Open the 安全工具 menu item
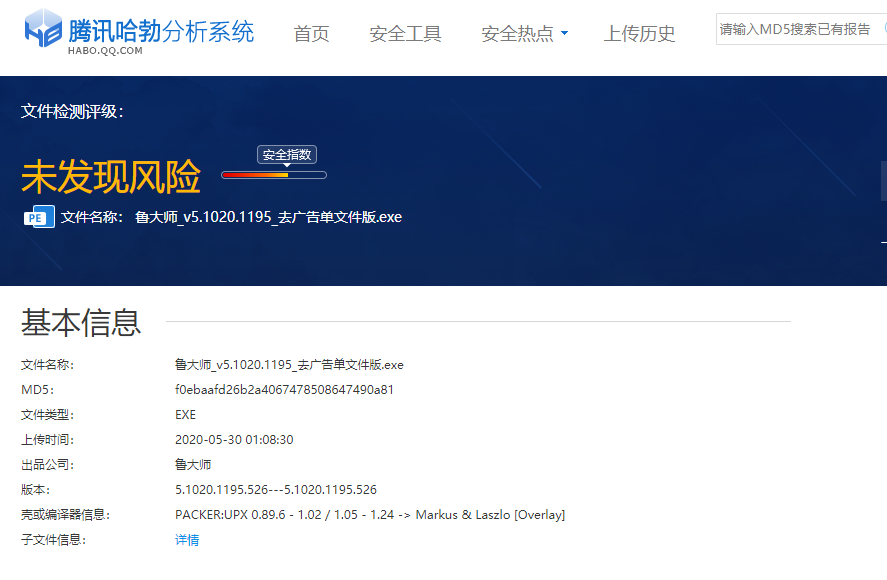 pos(405,33)
